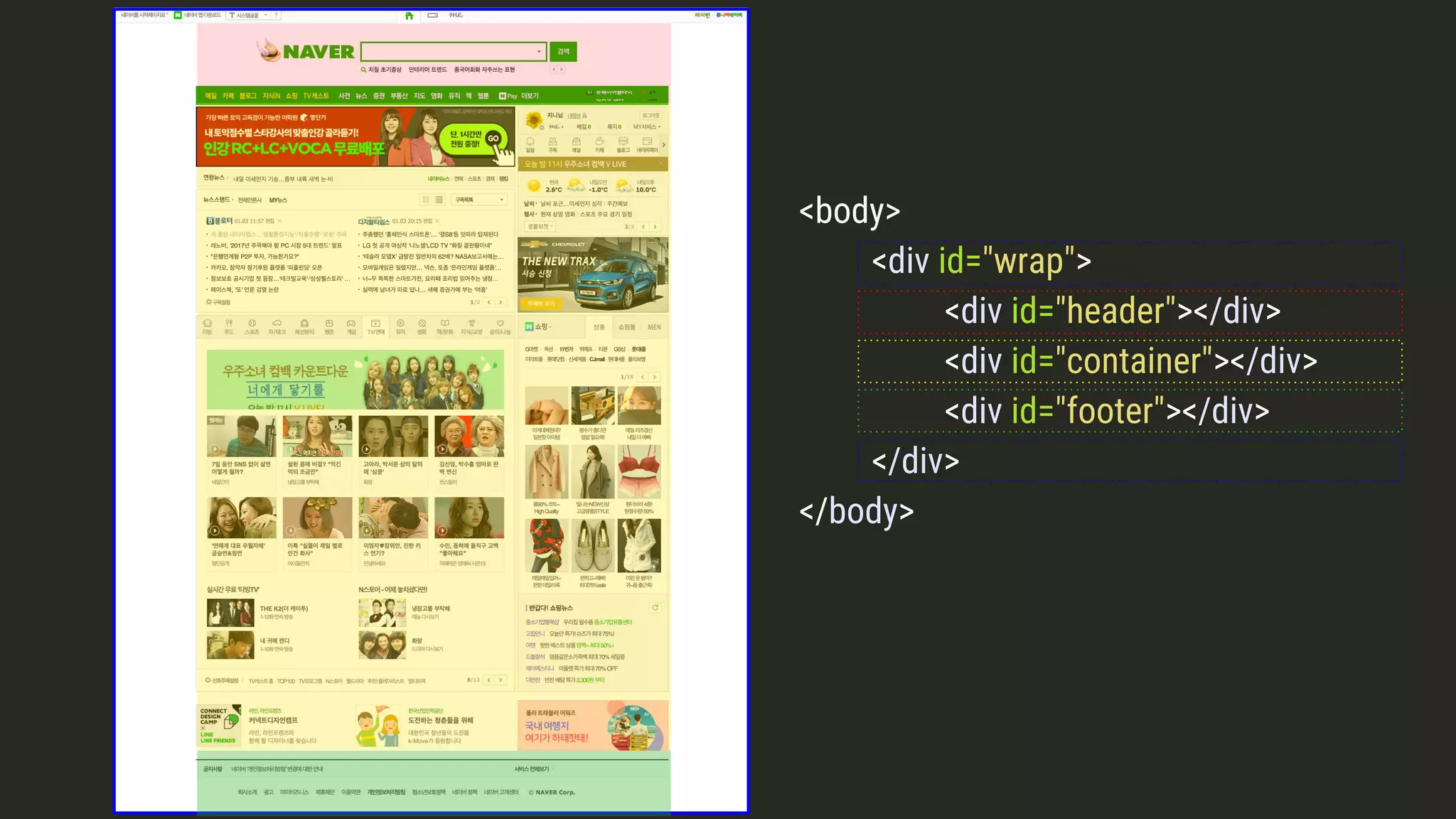This screenshot has height=819, width=1456.
Task: Open 뉴스 in green navigation bar
Action: (x=361, y=96)
